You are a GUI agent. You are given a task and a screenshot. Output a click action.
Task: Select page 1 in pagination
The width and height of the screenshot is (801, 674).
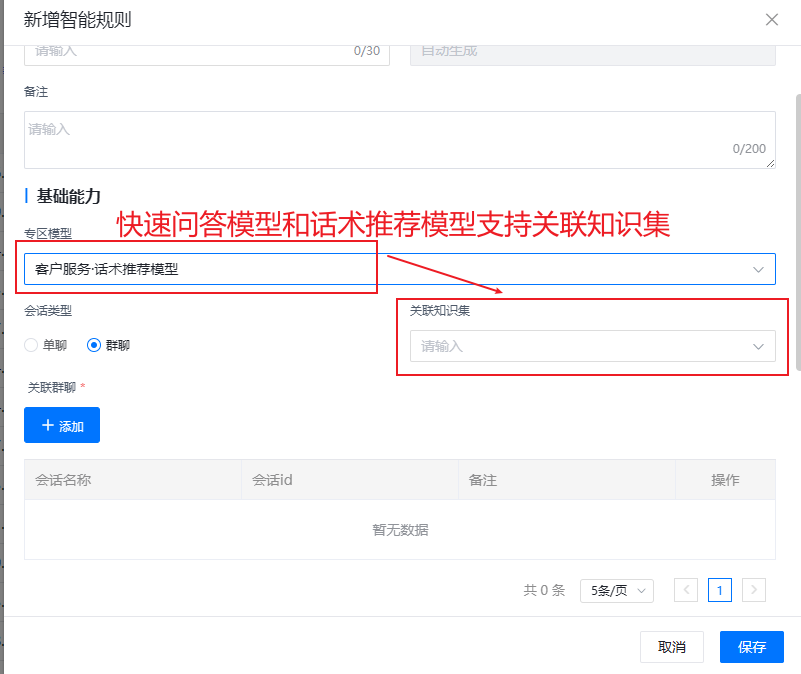pyautogui.click(x=720, y=590)
